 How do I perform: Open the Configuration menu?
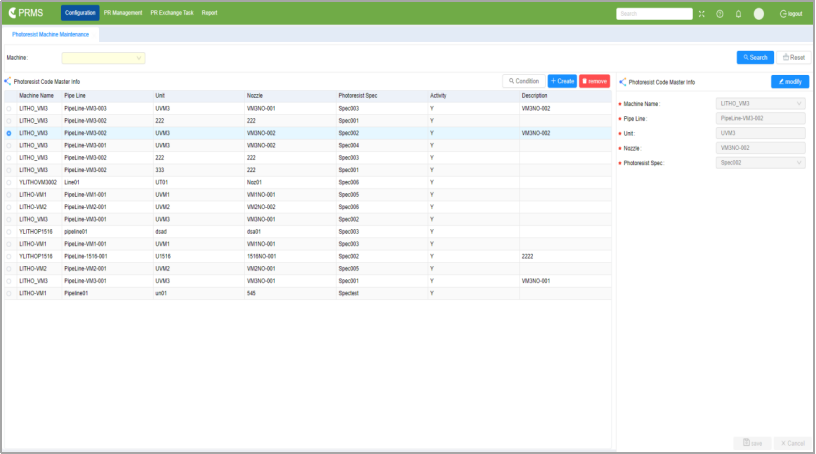tap(80, 13)
